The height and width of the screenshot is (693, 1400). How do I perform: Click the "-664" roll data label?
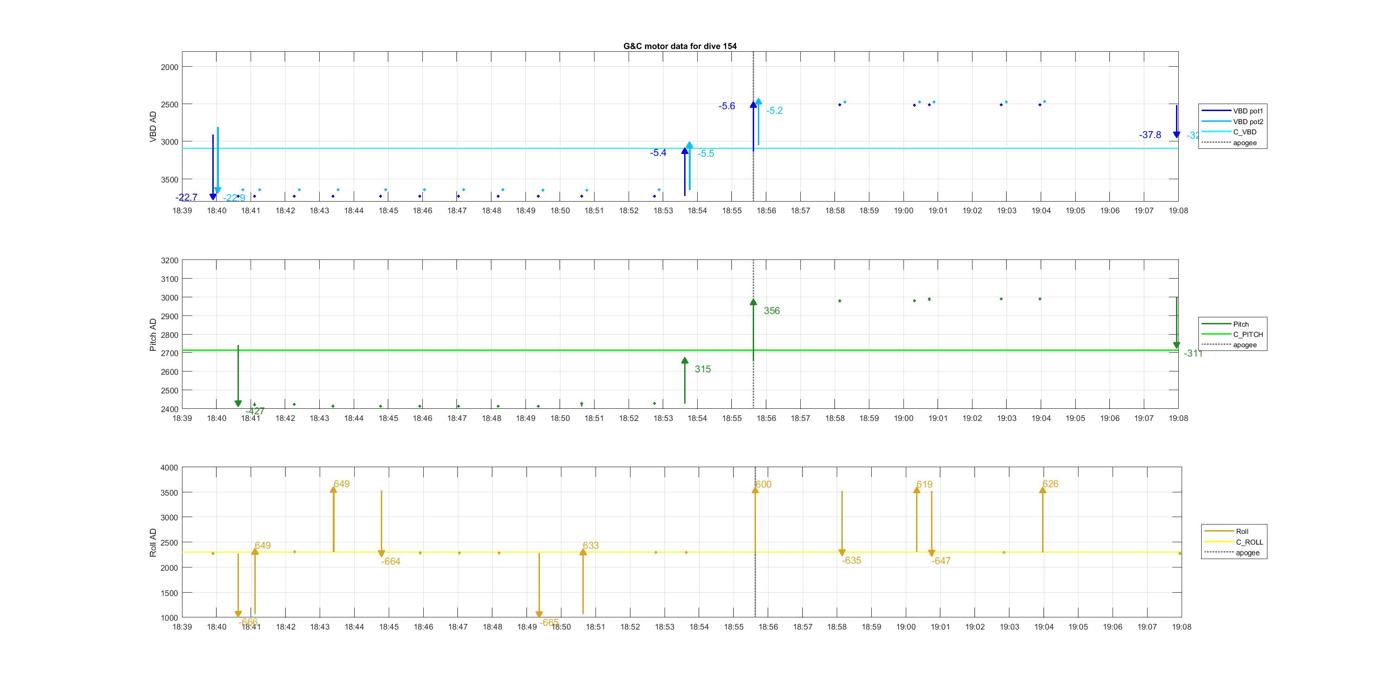391,561
